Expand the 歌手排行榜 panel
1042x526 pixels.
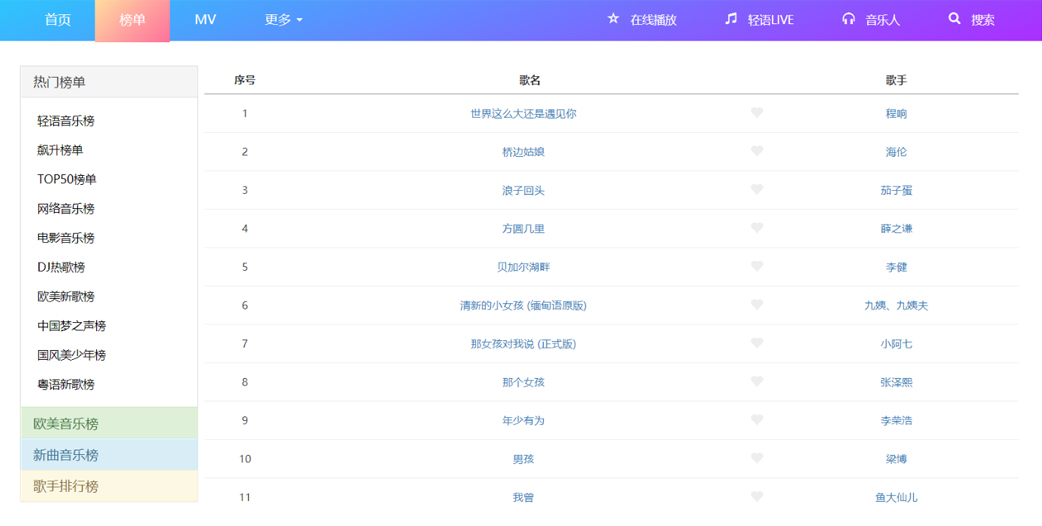109,485
